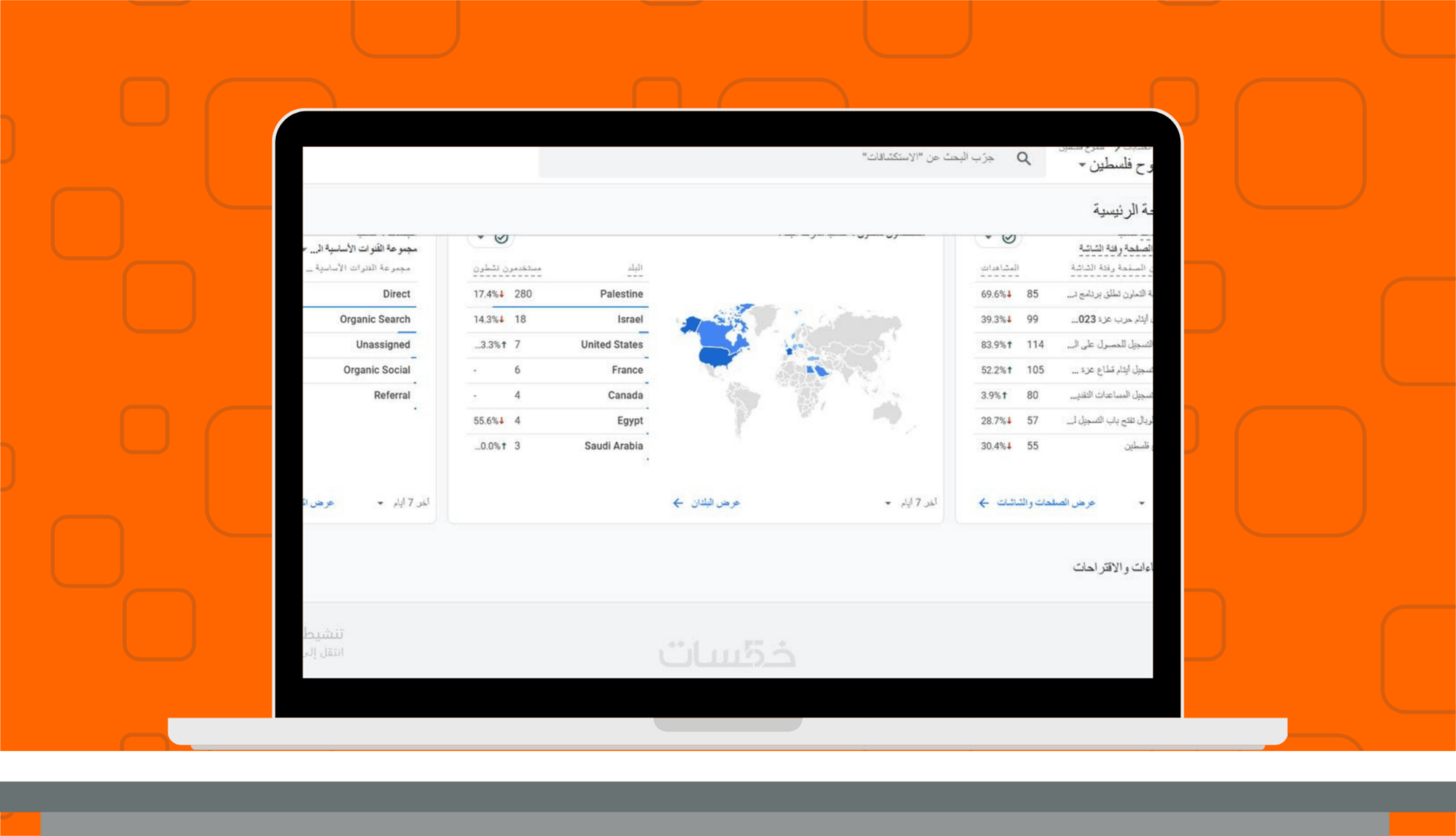Open the view countries link

coord(715,503)
